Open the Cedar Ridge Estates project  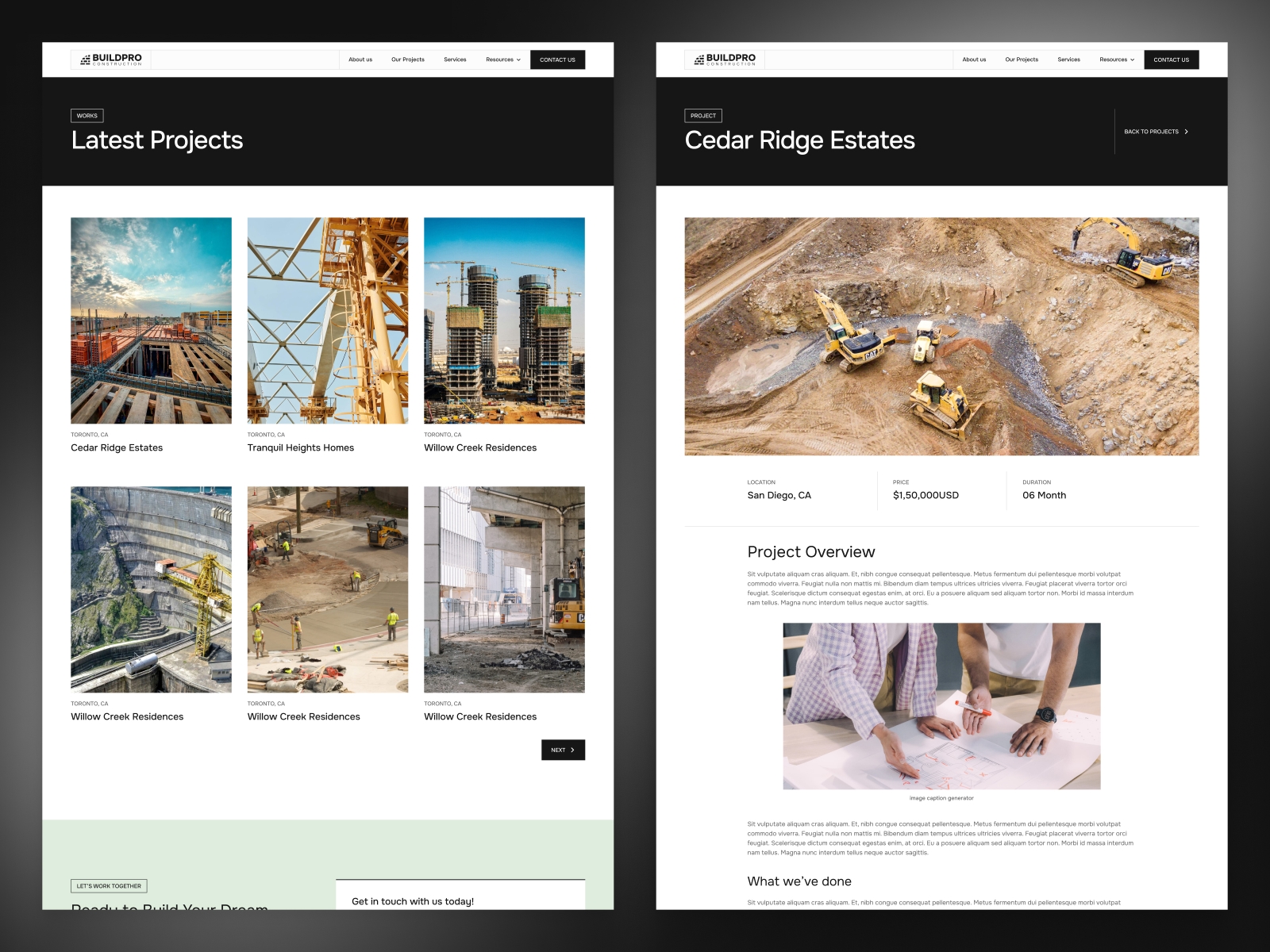117,447
